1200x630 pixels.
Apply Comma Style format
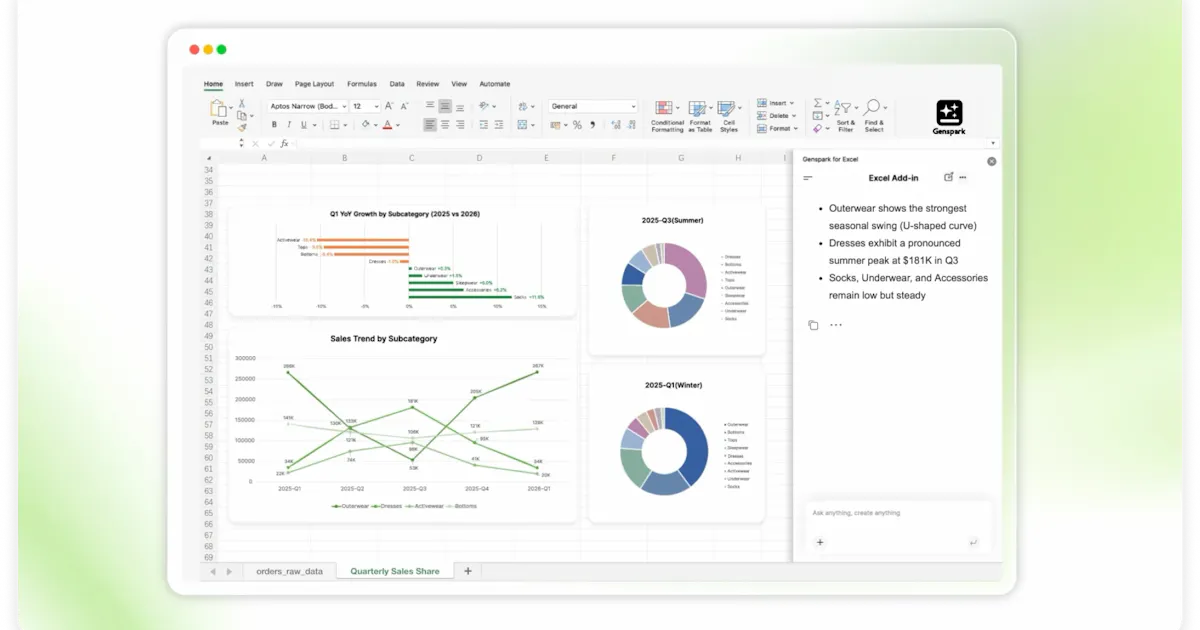coord(592,125)
